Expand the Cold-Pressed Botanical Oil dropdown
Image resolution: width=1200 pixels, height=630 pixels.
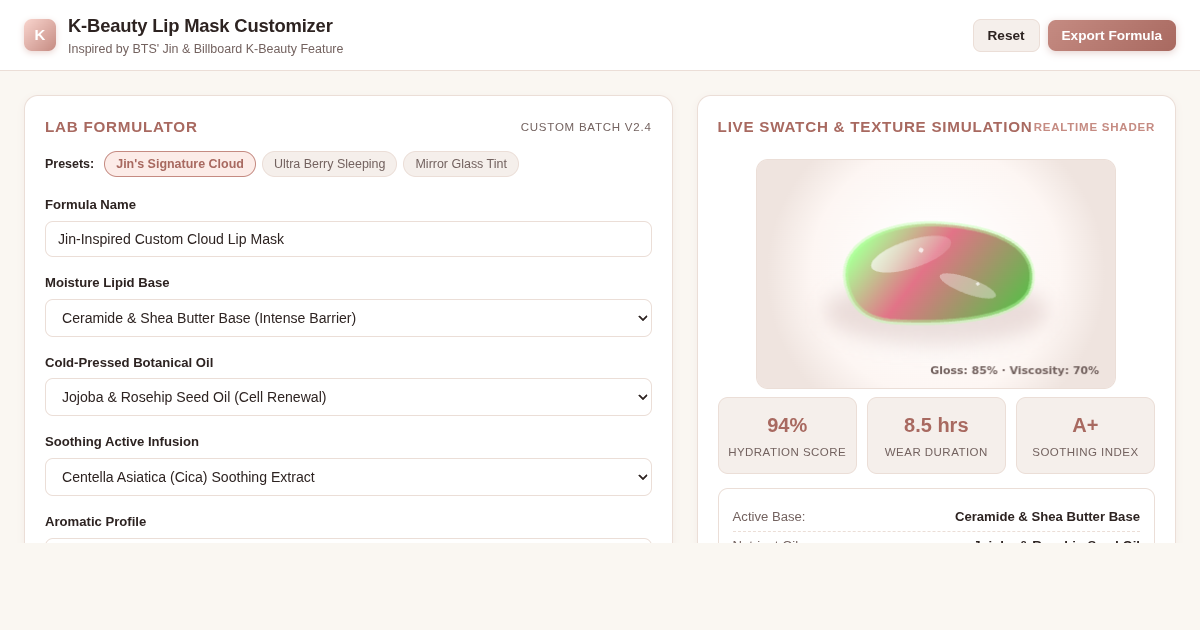(x=348, y=397)
